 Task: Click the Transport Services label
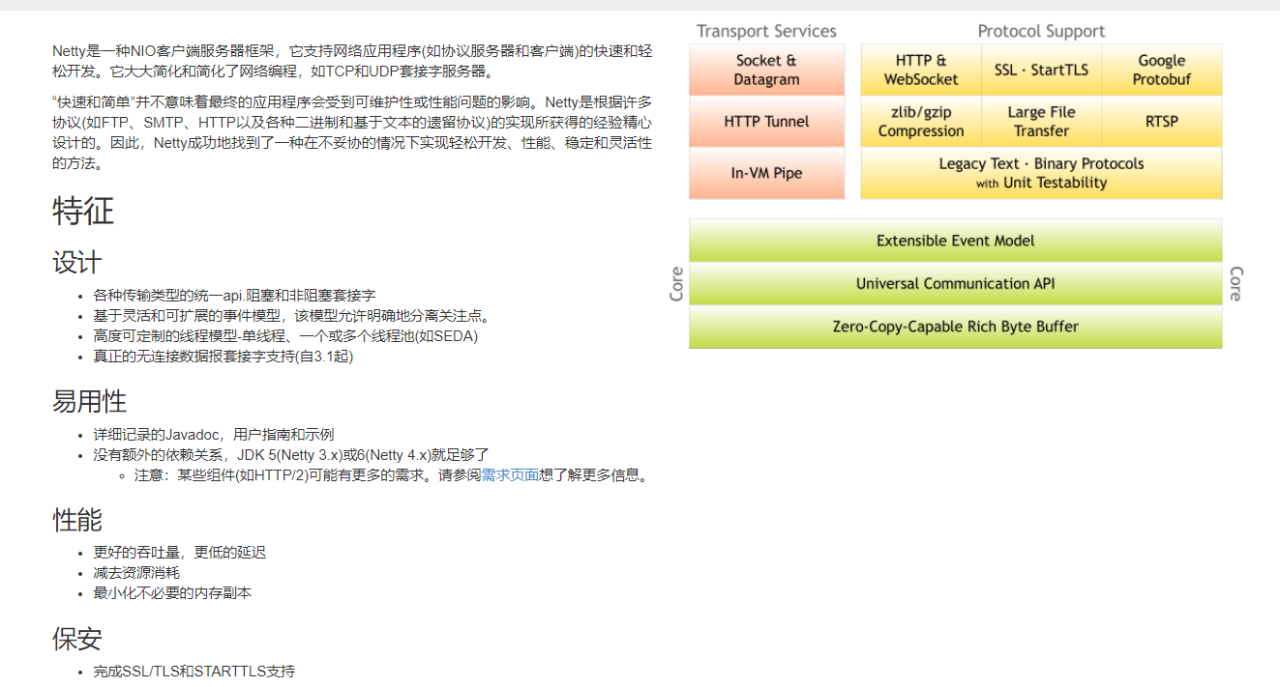[x=766, y=31]
